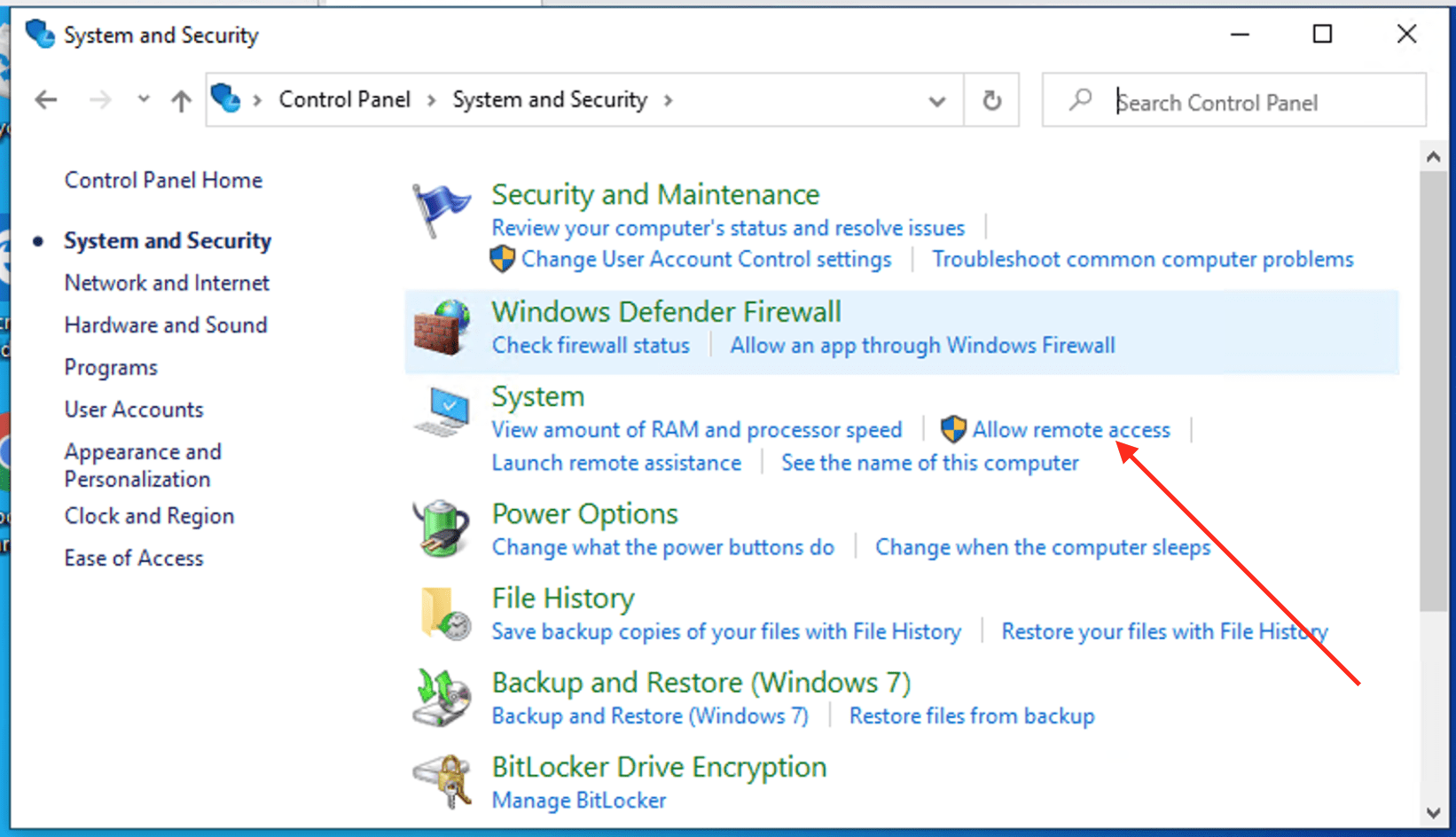Expand the address bar history dropdown
This screenshot has height=837, width=1456.
[x=936, y=101]
